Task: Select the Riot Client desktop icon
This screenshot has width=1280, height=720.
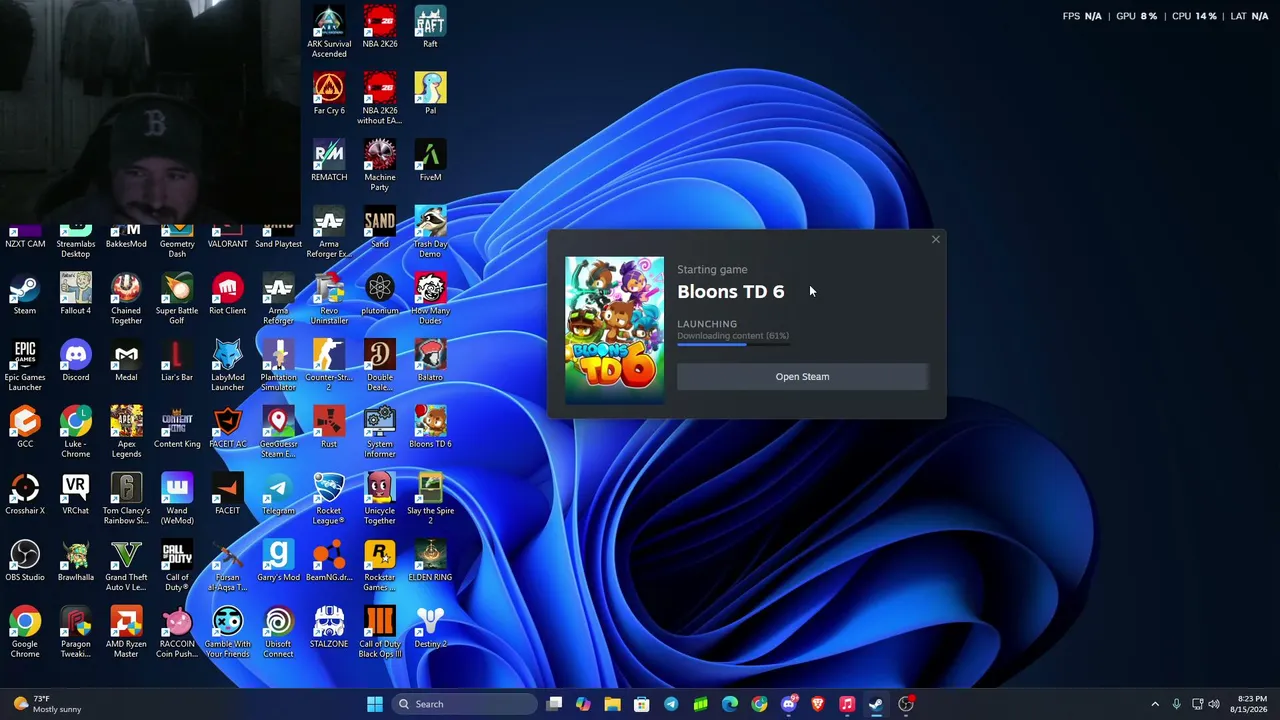Action: click(x=227, y=295)
